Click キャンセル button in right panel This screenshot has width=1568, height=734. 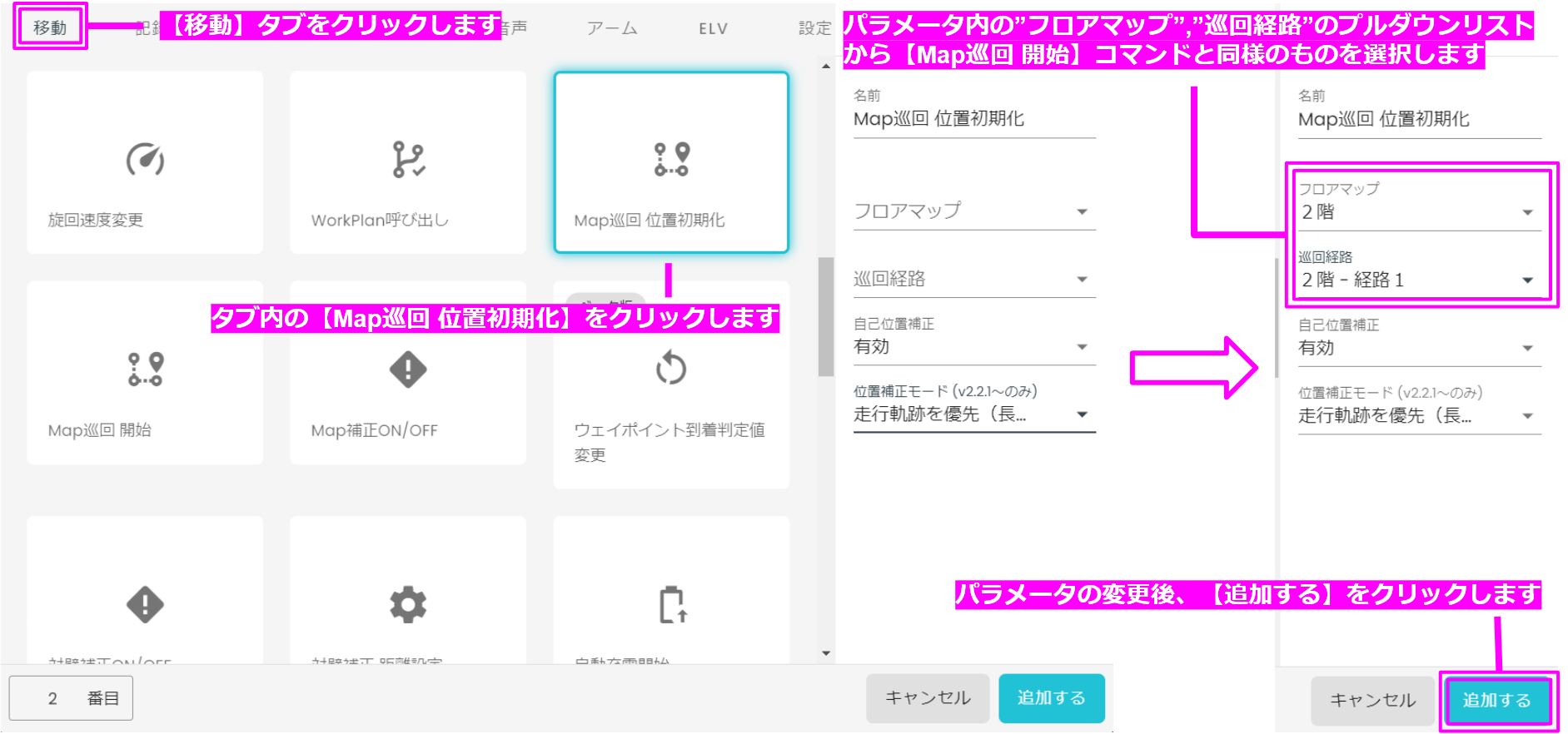pos(1372,701)
